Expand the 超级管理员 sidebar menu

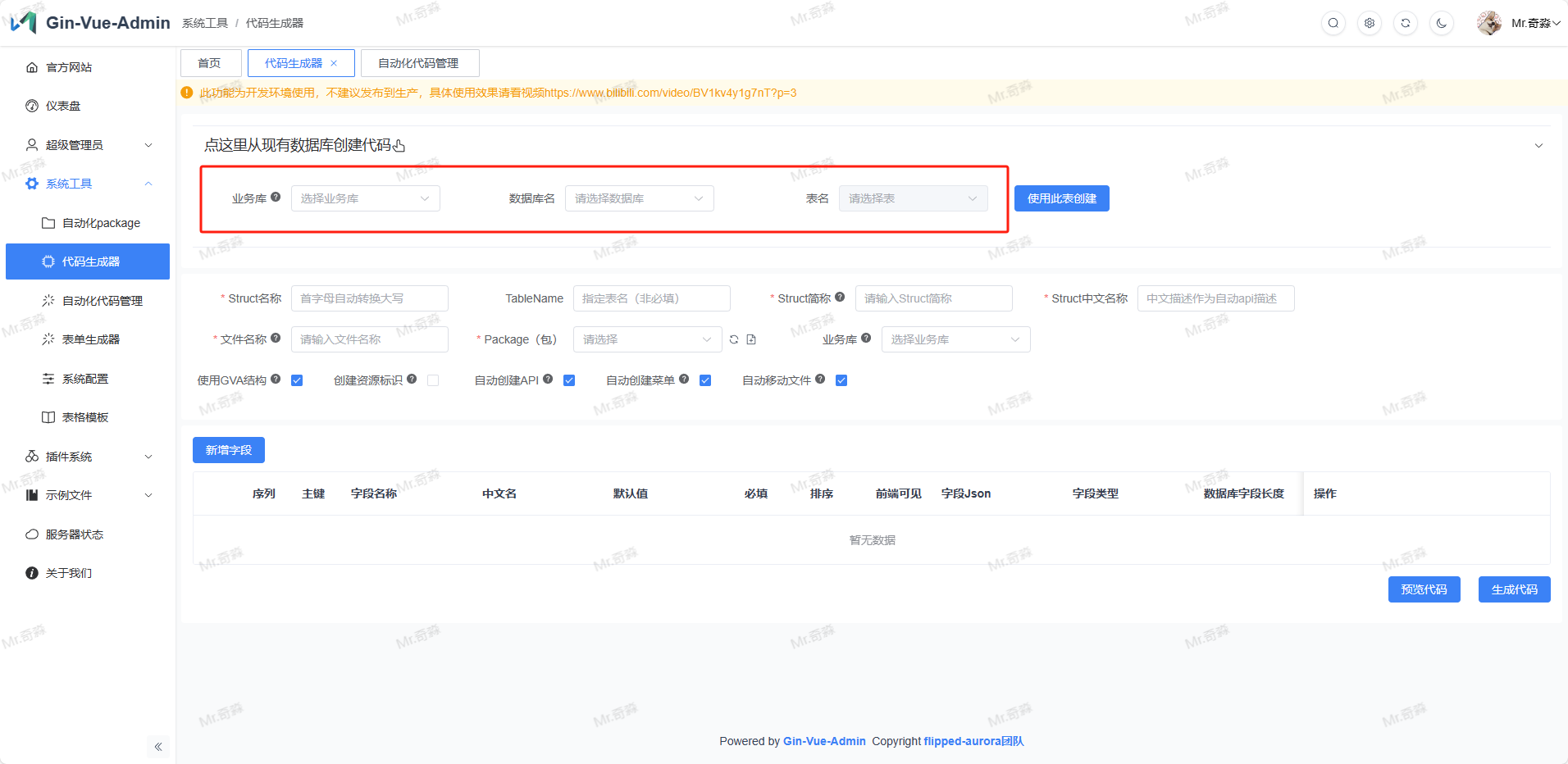(x=88, y=145)
